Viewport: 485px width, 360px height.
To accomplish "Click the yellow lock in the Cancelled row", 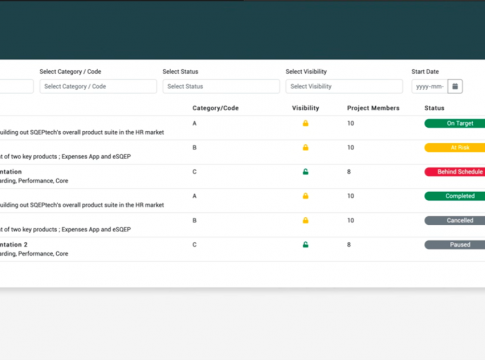I will [x=305, y=220].
